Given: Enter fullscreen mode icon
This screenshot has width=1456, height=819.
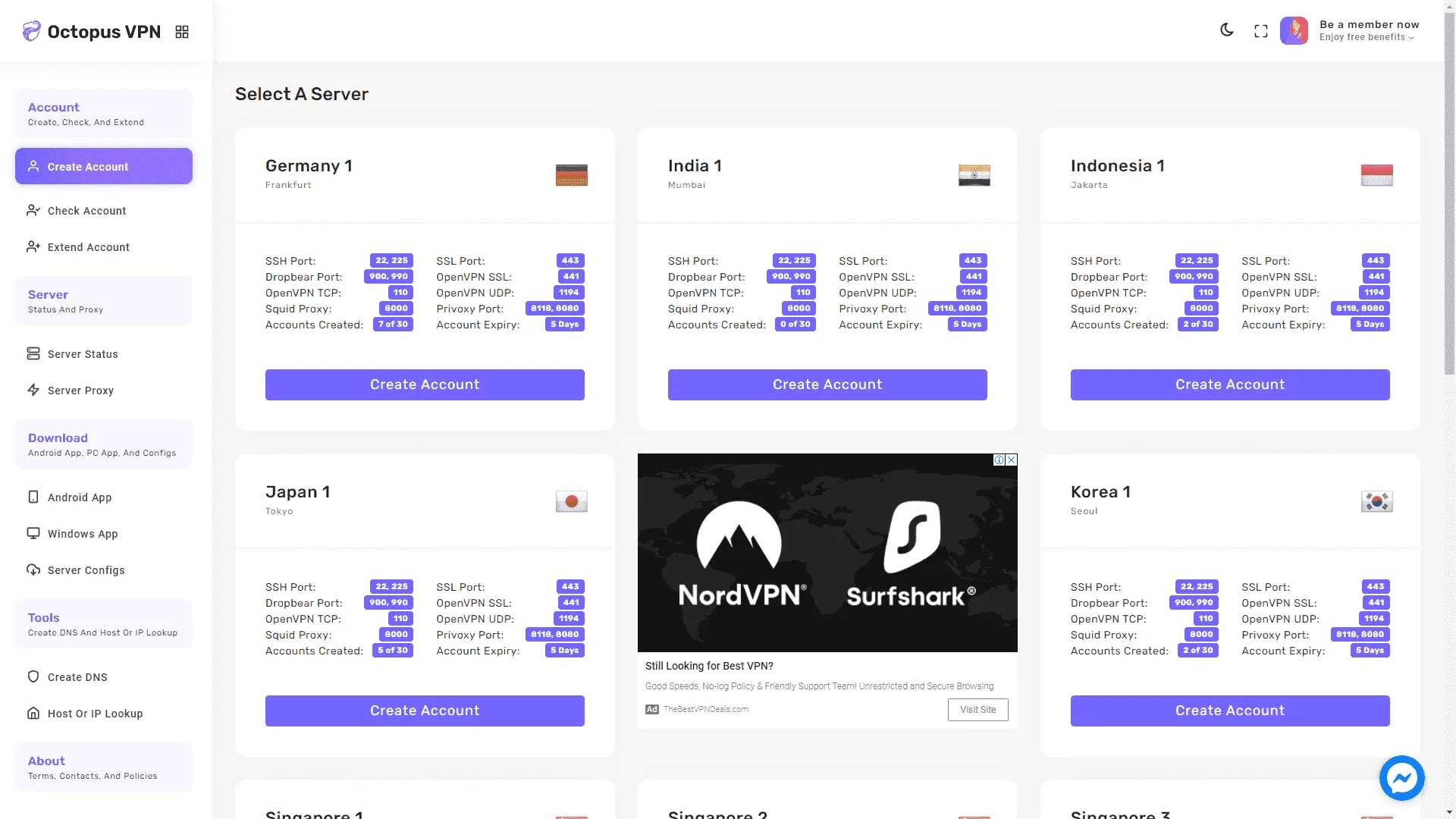Looking at the screenshot, I should pos(1261,31).
